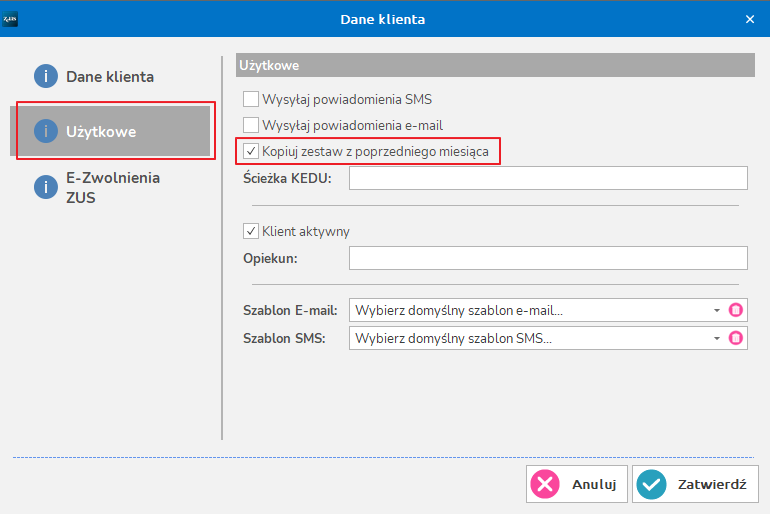Switch to the Dane klienta section
The height and width of the screenshot is (514, 770).
pos(112,76)
